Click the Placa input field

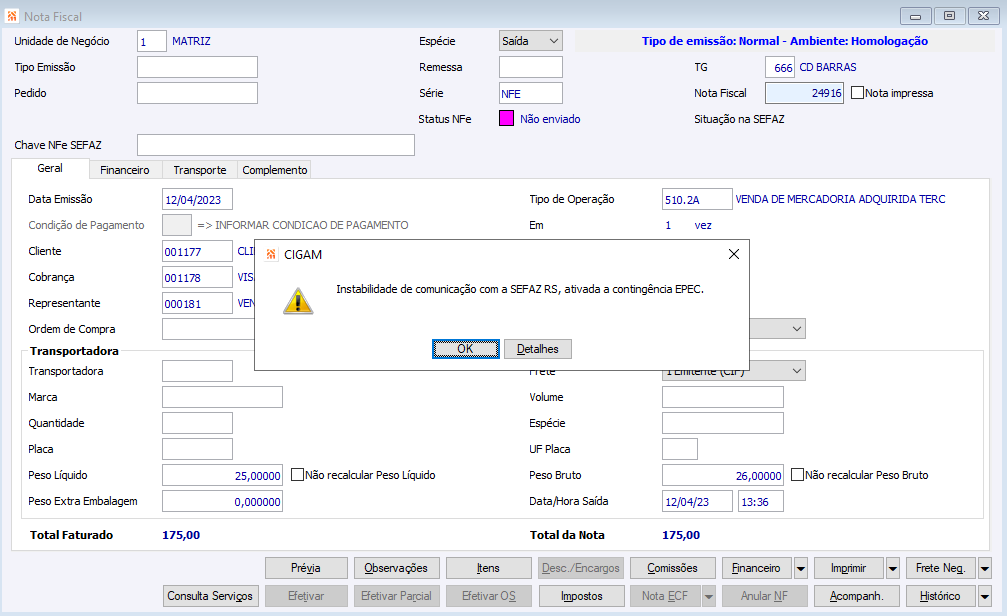197,449
